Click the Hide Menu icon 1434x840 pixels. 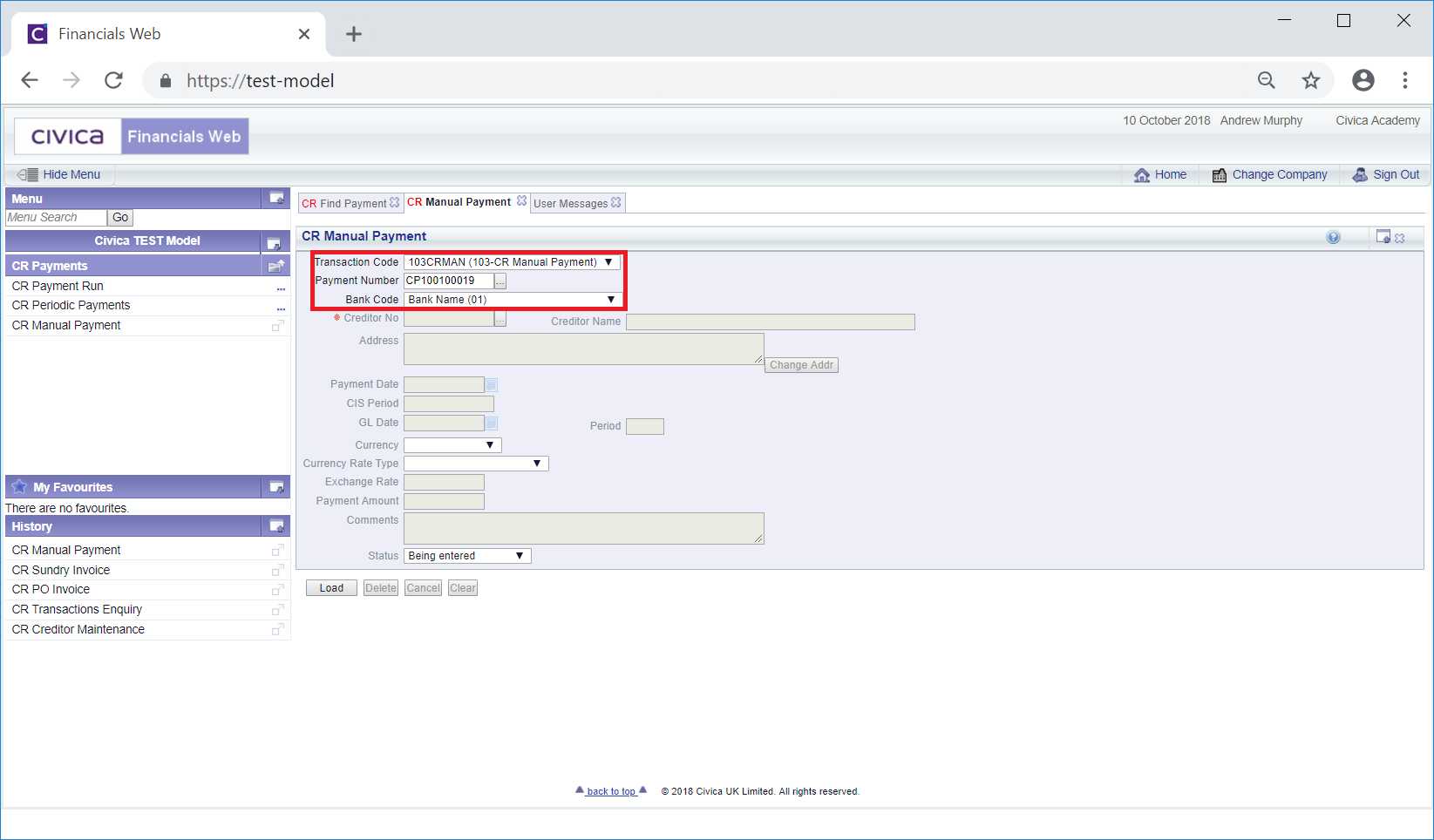tap(28, 174)
